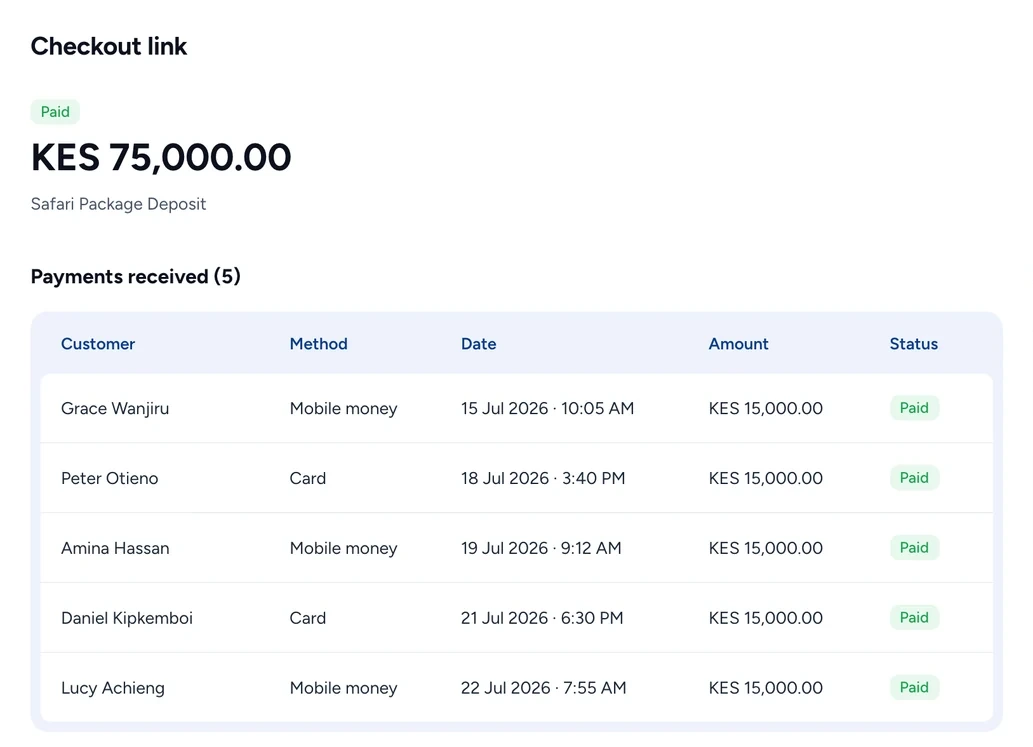The image size is (1033, 747).
Task: Select the KES 75,000.00 total amount
Action: (x=161, y=157)
